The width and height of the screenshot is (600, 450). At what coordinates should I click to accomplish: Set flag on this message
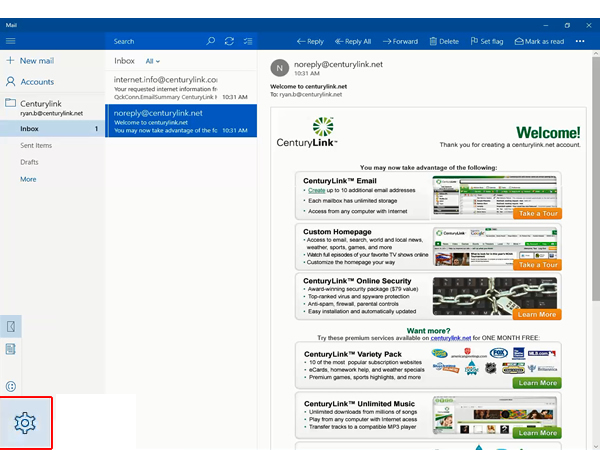[487, 41]
